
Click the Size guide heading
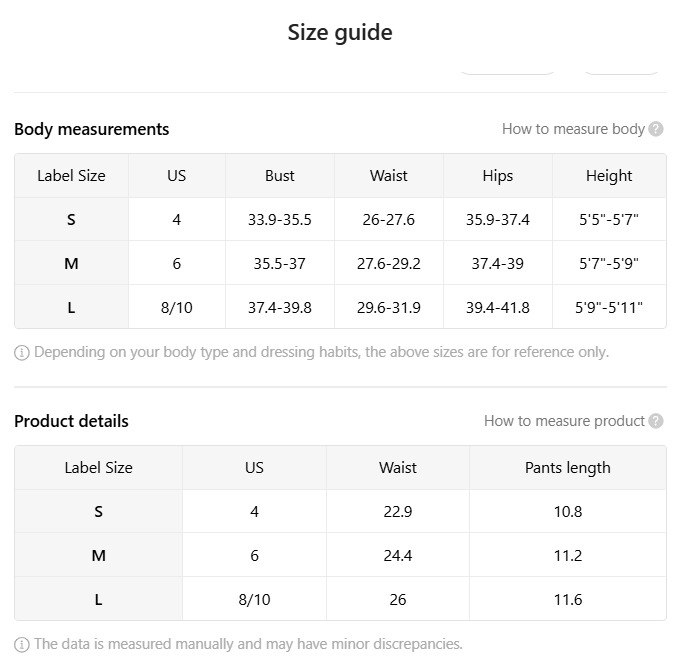340,32
